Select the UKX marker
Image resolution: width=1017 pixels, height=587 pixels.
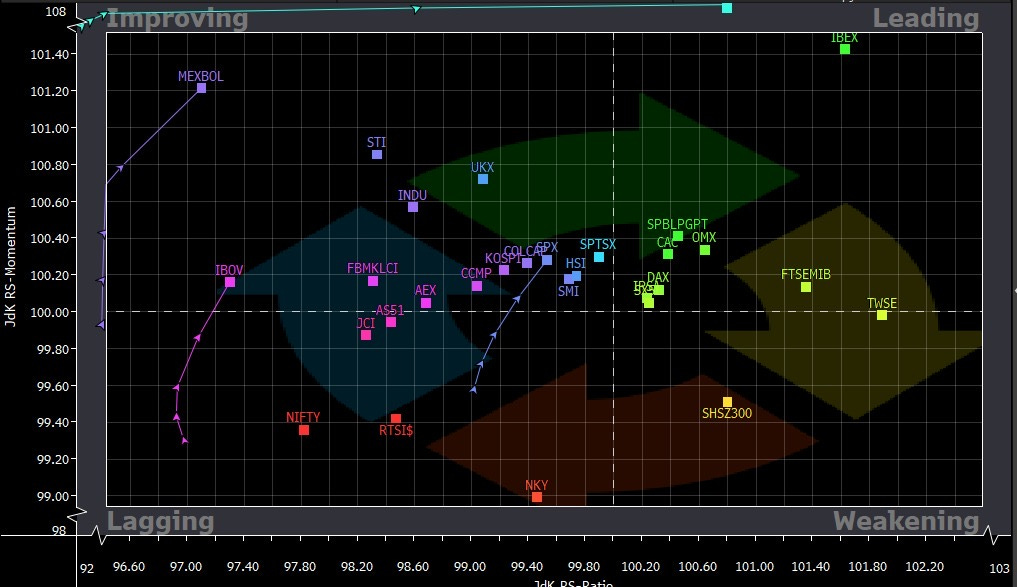(483, 179)
